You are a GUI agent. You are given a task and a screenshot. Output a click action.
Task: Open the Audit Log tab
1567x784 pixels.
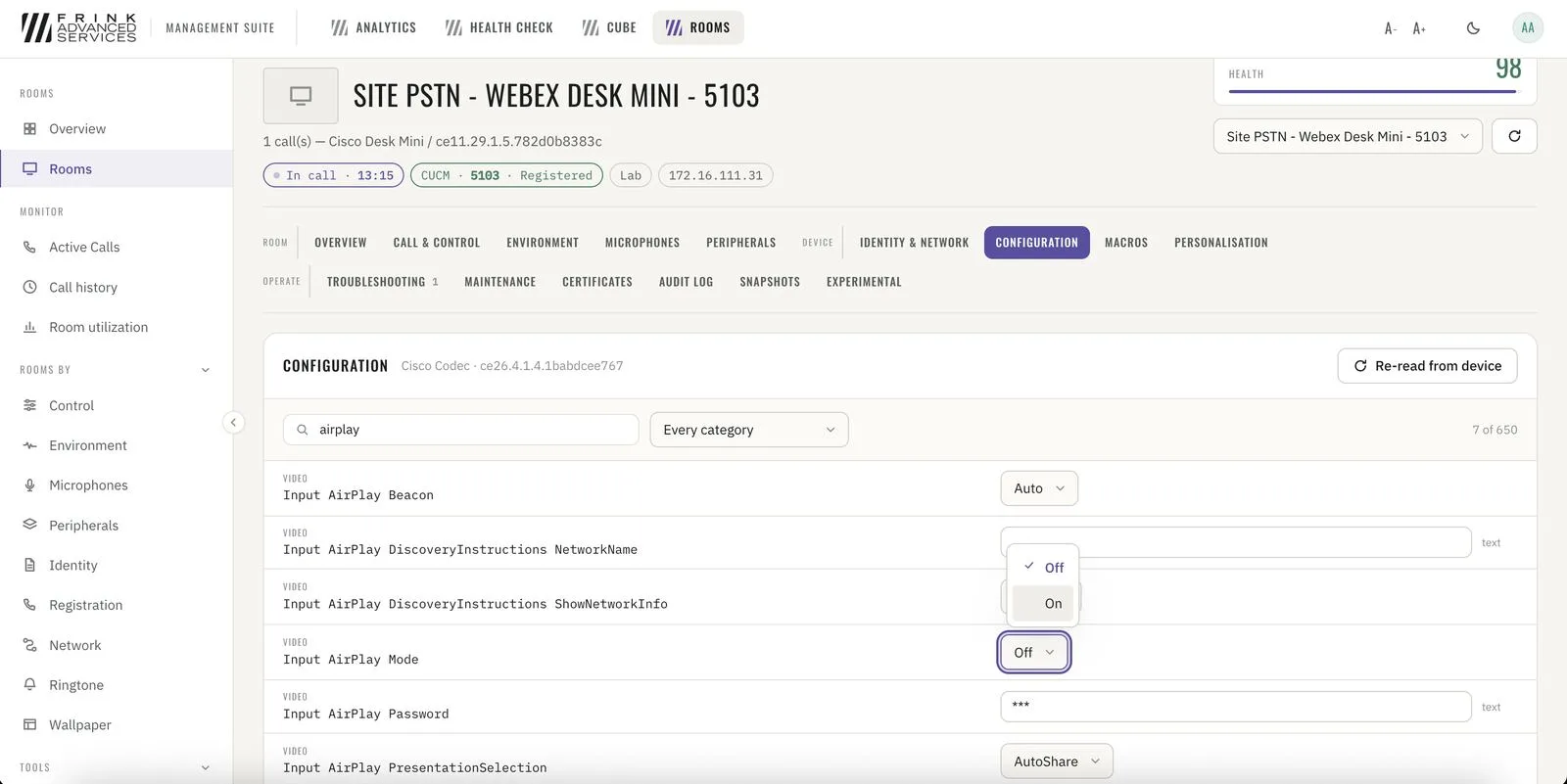click(x=686, y=282)
